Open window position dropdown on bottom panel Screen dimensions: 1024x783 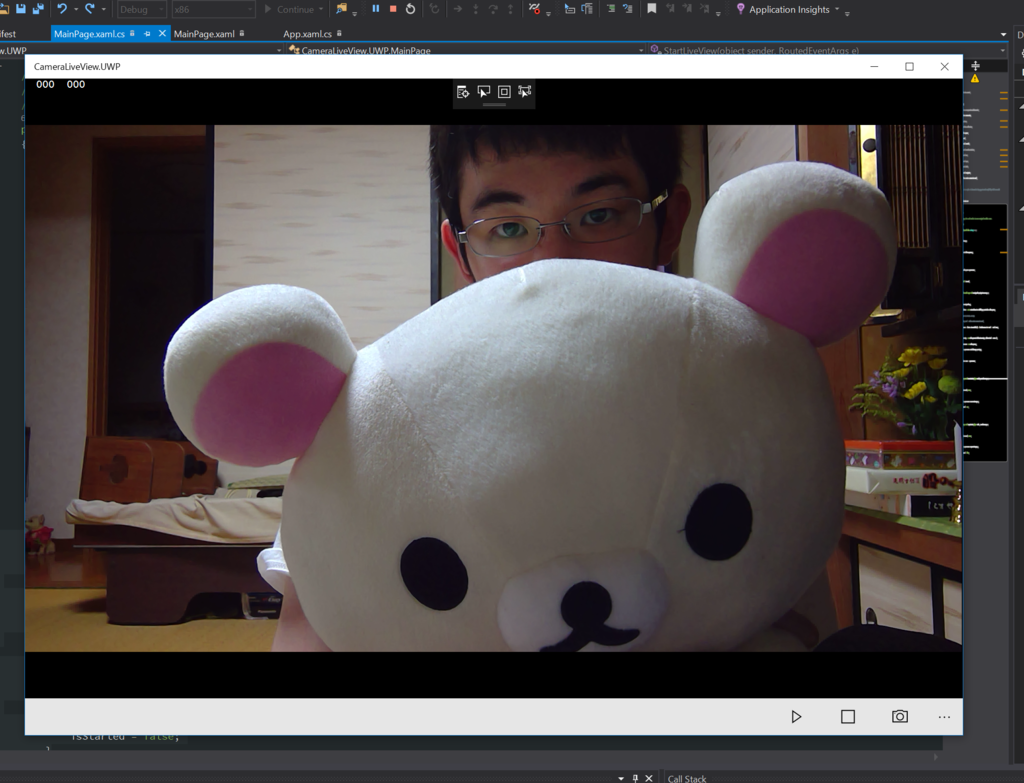(x=620, y=778)
